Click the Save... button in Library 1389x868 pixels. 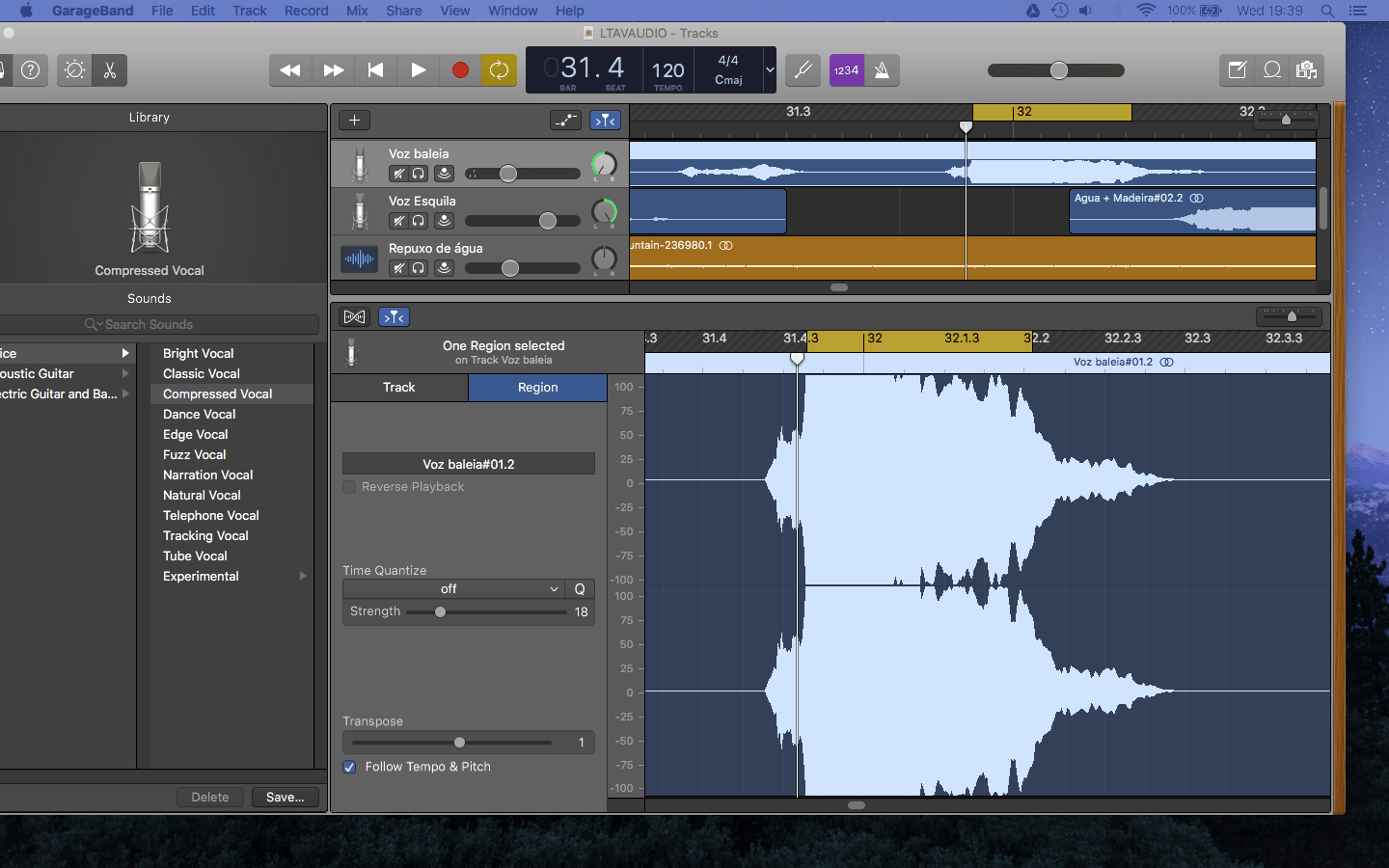coord(285,798)
